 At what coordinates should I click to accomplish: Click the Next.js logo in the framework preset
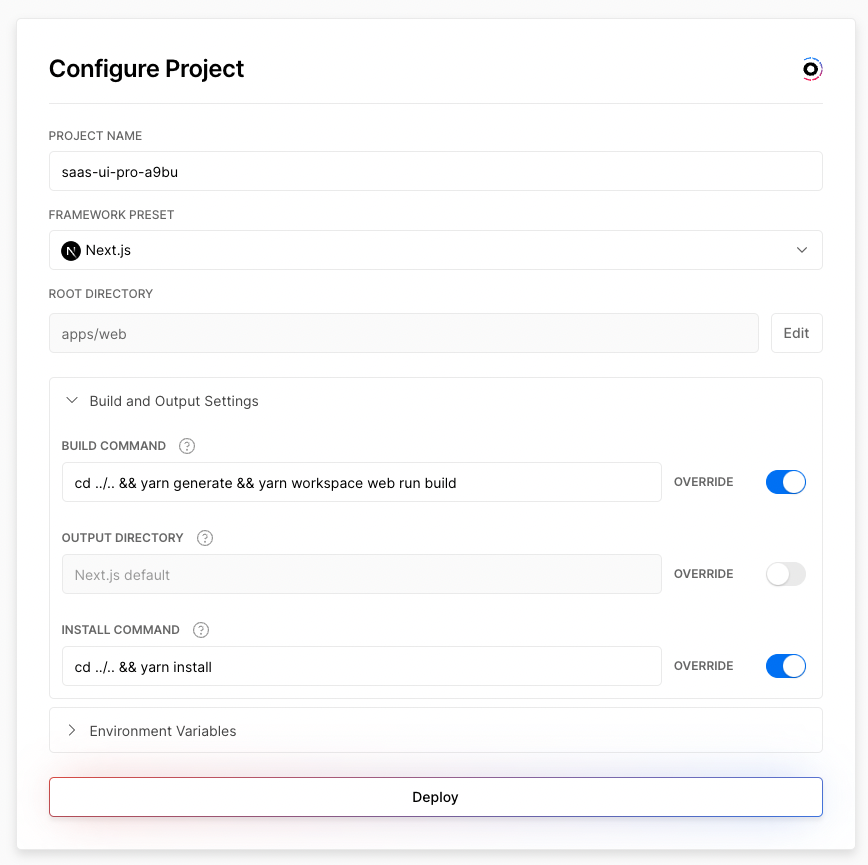point(71,251)
